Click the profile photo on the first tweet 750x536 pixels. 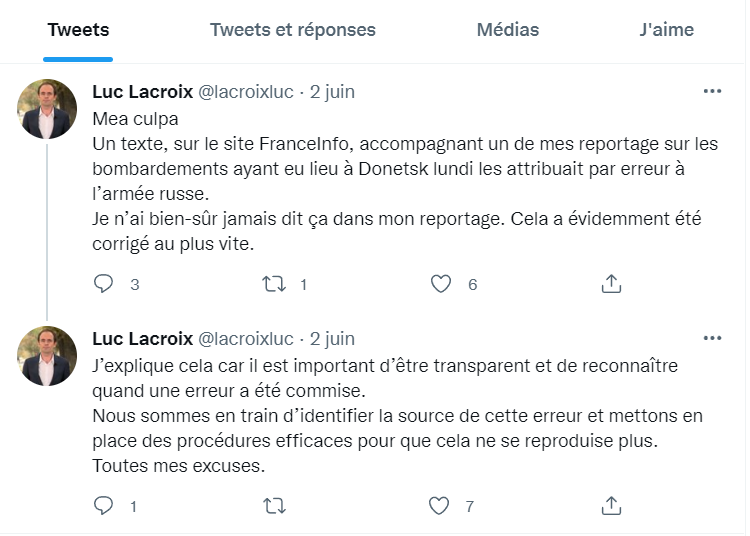(x=47, y=109)
